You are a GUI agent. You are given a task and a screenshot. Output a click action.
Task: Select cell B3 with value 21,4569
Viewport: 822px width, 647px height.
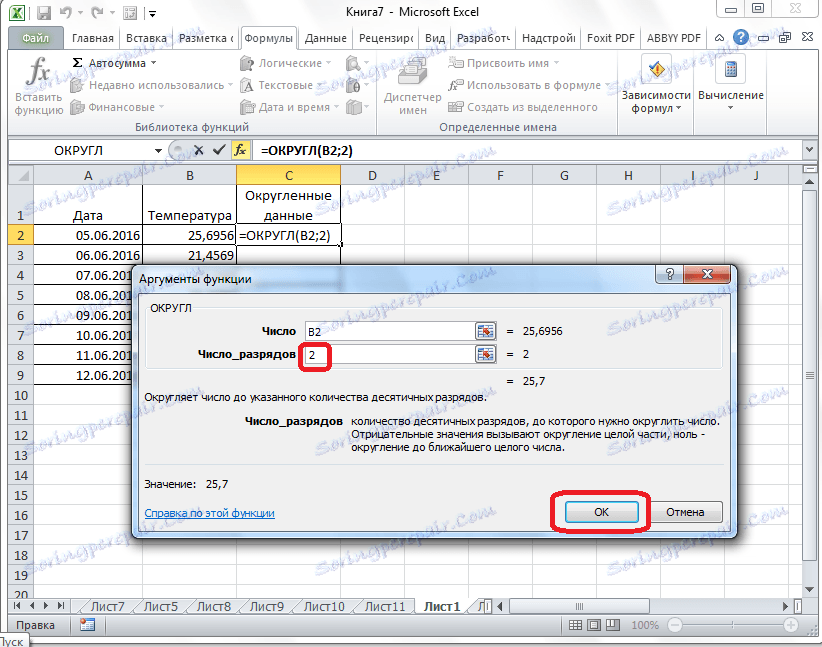tap(189, 255)
